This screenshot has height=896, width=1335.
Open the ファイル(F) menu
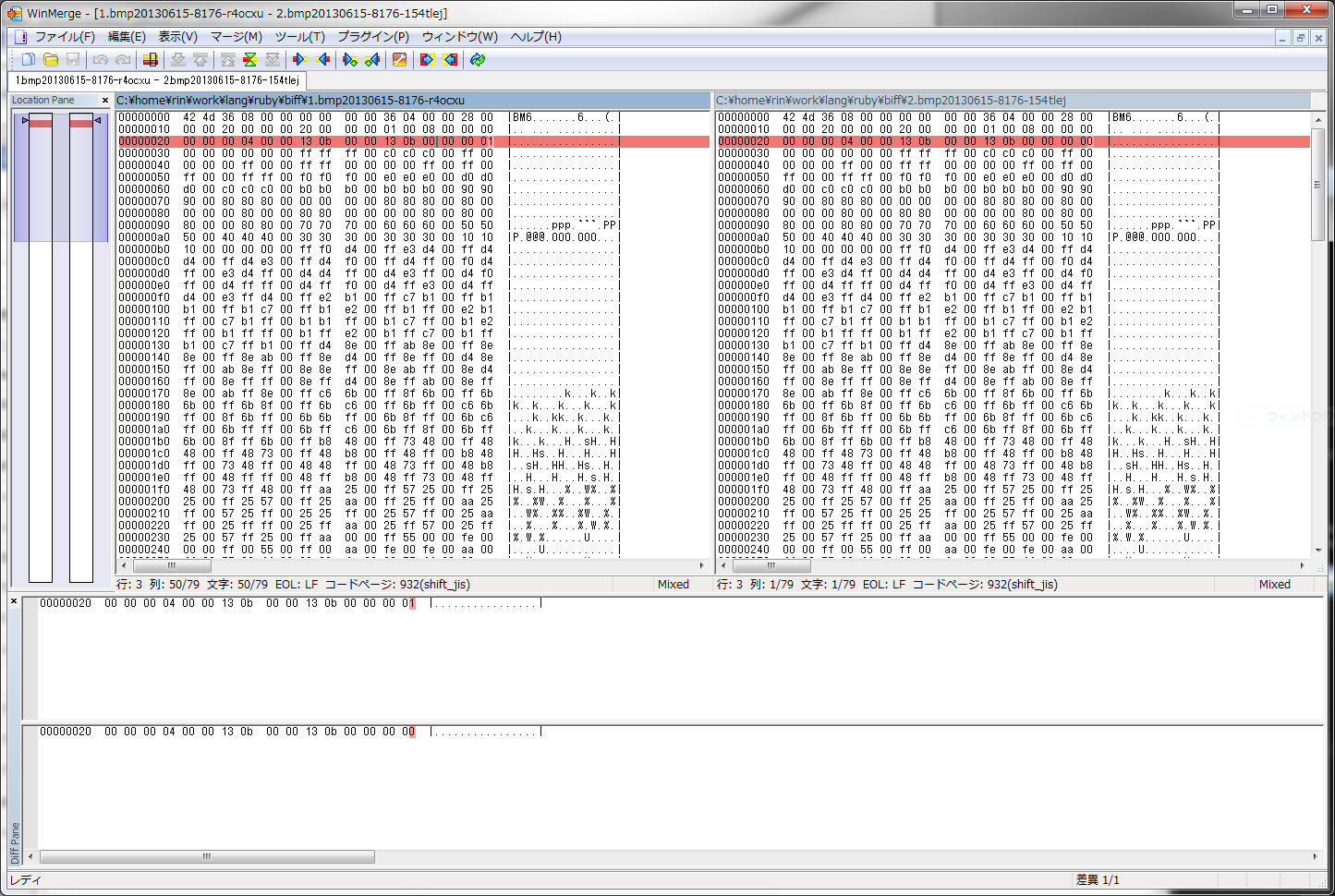[x=65, y=37]
